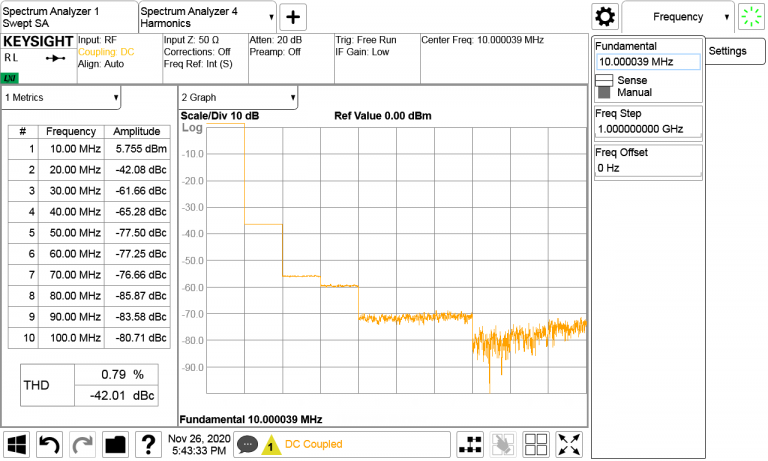
Task: Open the multi-window layout grid icon
Action: pos(537,444)
